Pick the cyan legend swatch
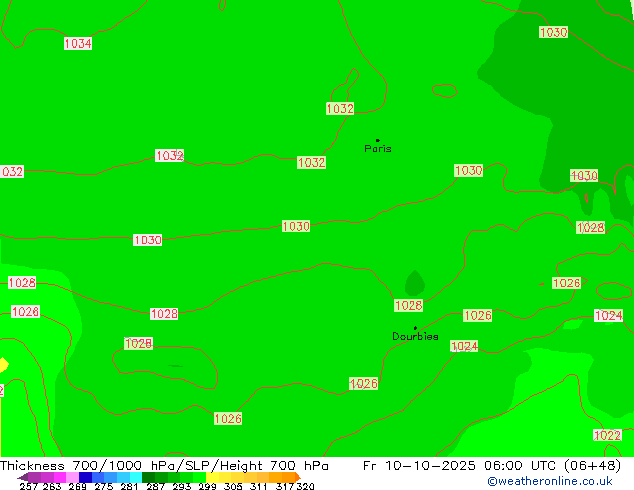Viewport: 634px width, 490px height. click(x=136, y=477)
